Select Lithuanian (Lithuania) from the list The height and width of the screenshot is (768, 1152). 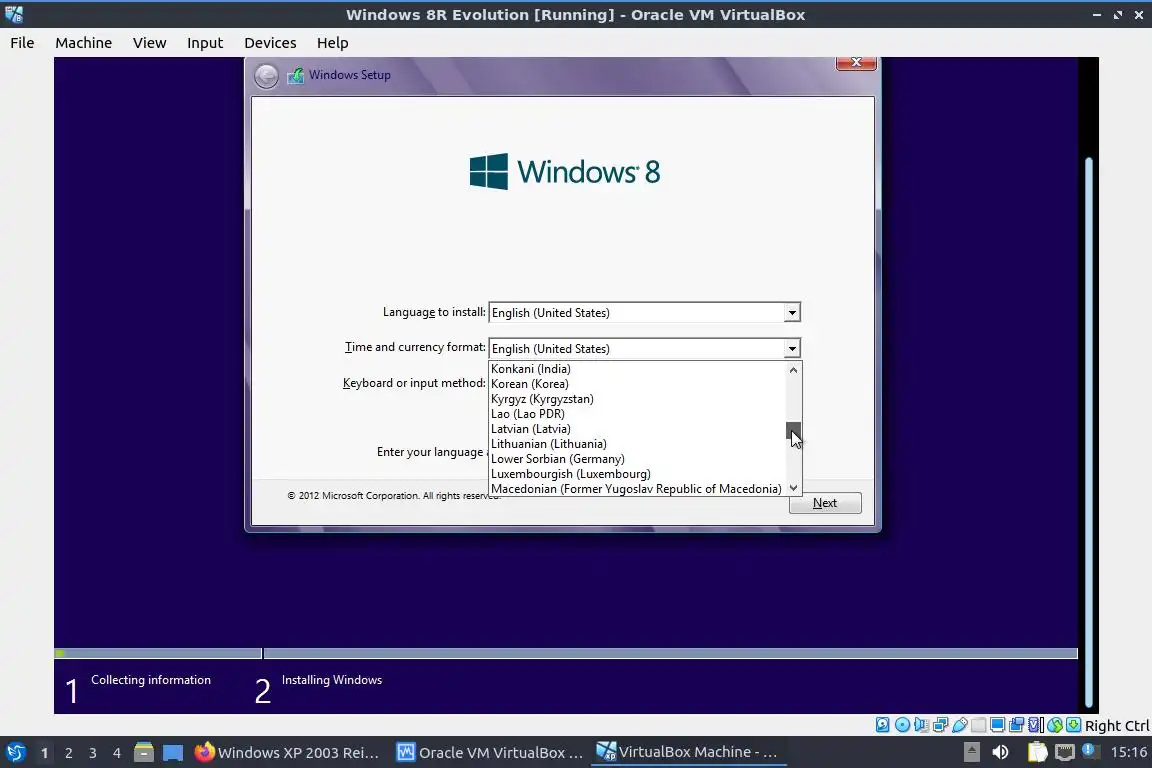point(636,444)
